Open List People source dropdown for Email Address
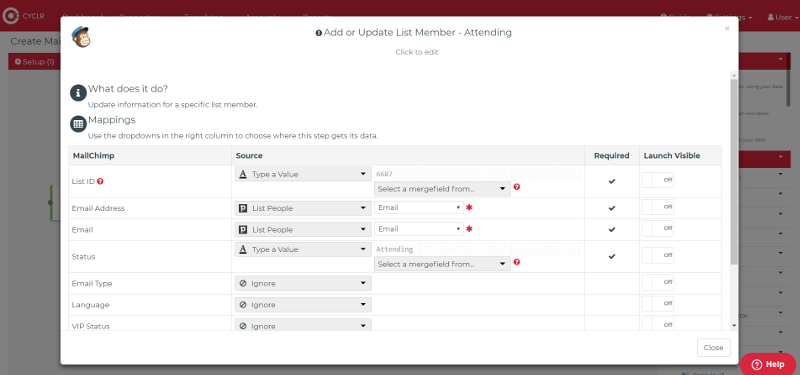This screenshot has width=800, height=375. coord(303,208)
